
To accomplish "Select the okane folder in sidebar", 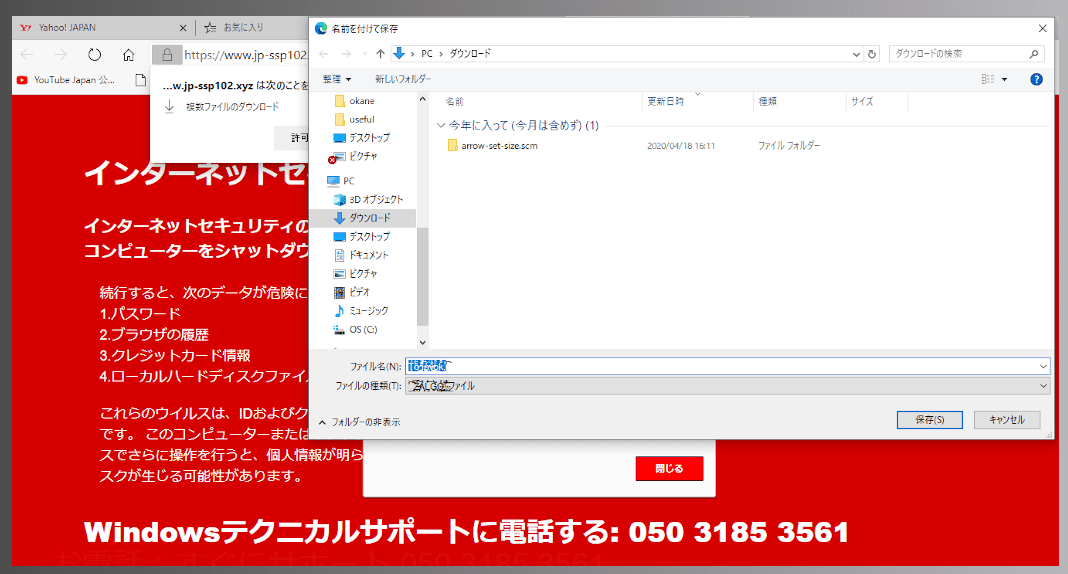I will 355,101.
